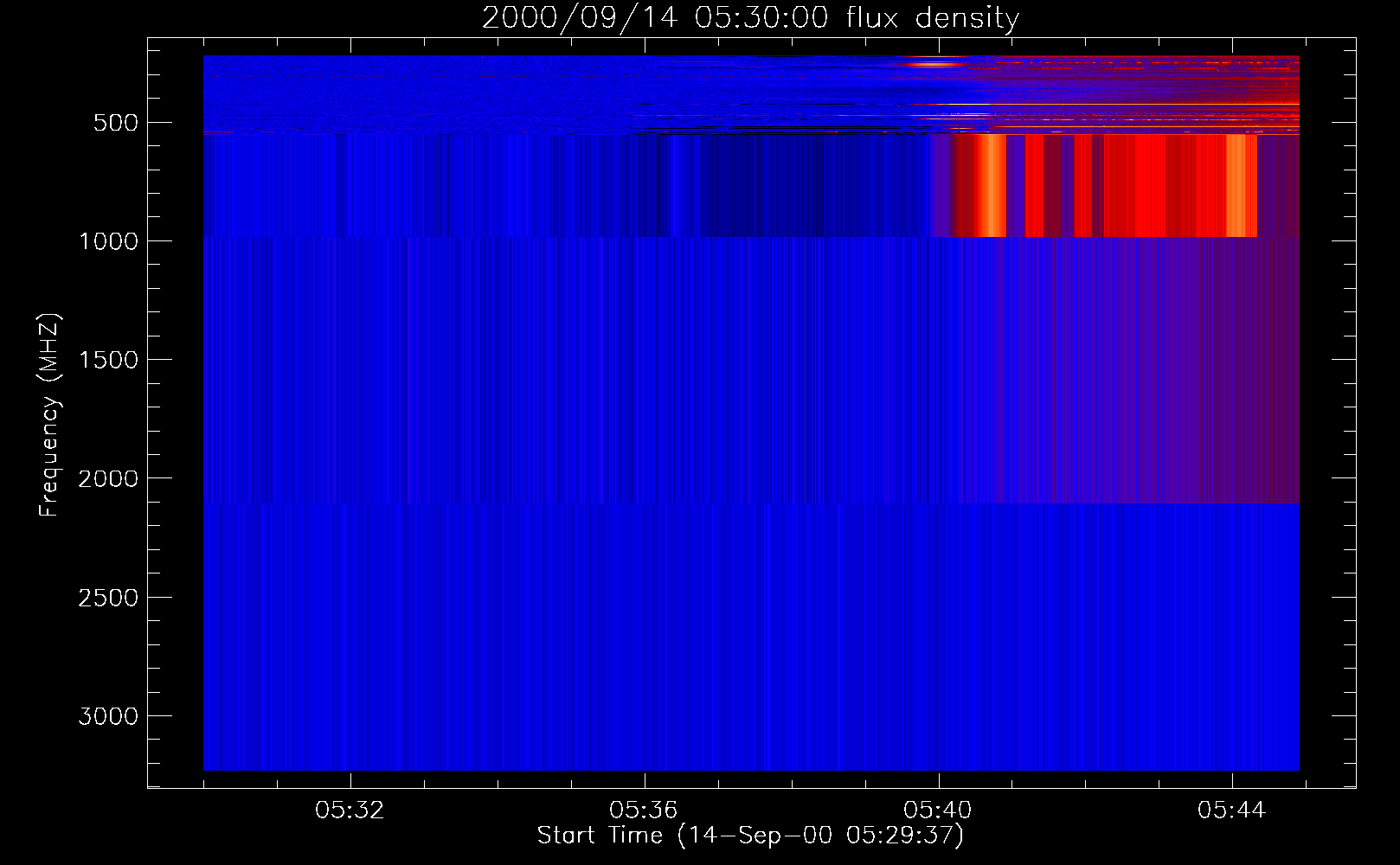Click the "Frequency (MHZ)" axis label
The image size is (1400, 865).
(x=49, y=415)
